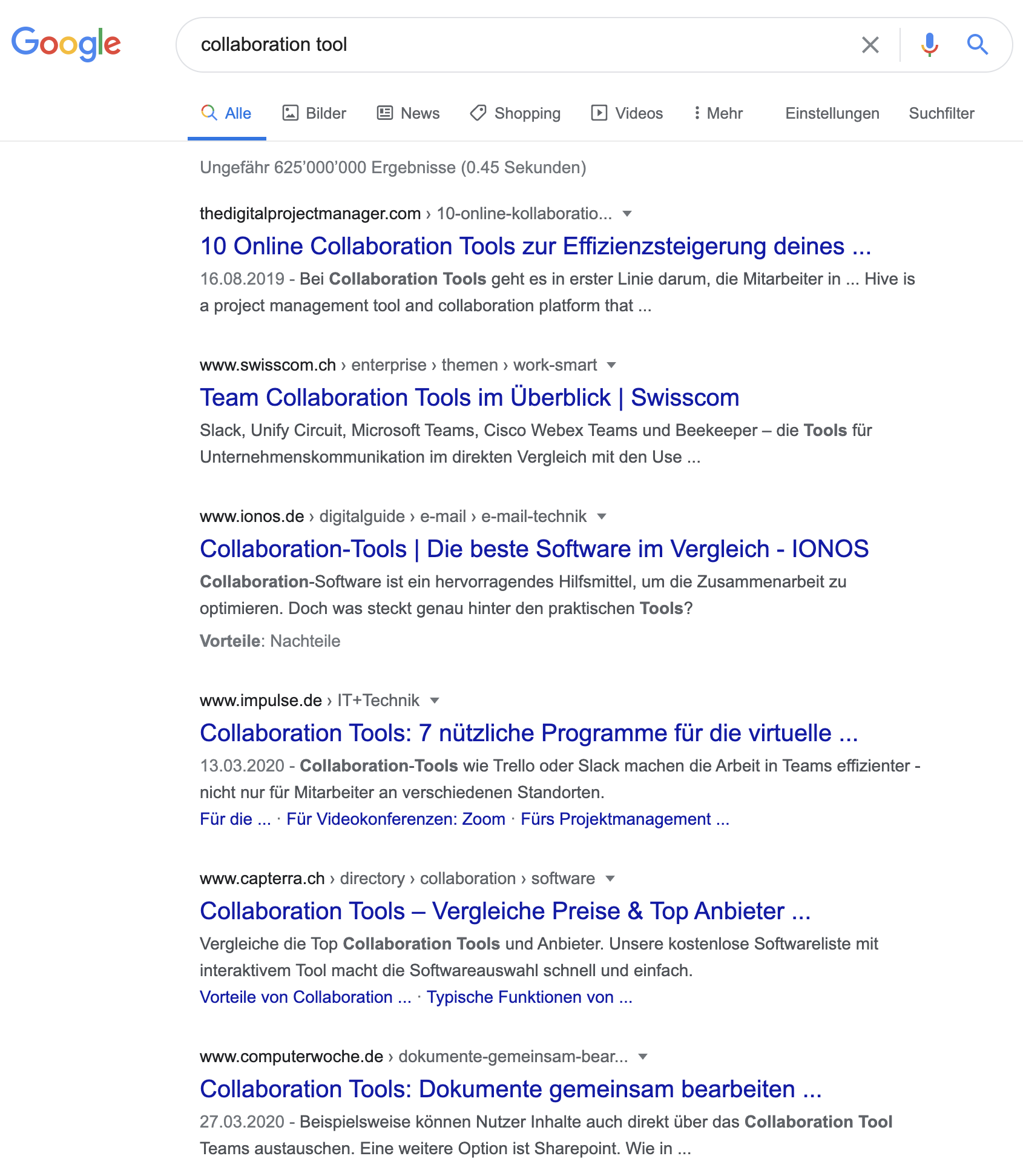Click 'Vorteile: Nachteile' text under IONOS result
This screenshot has height=1176, width=1023.
click(270, 641)
